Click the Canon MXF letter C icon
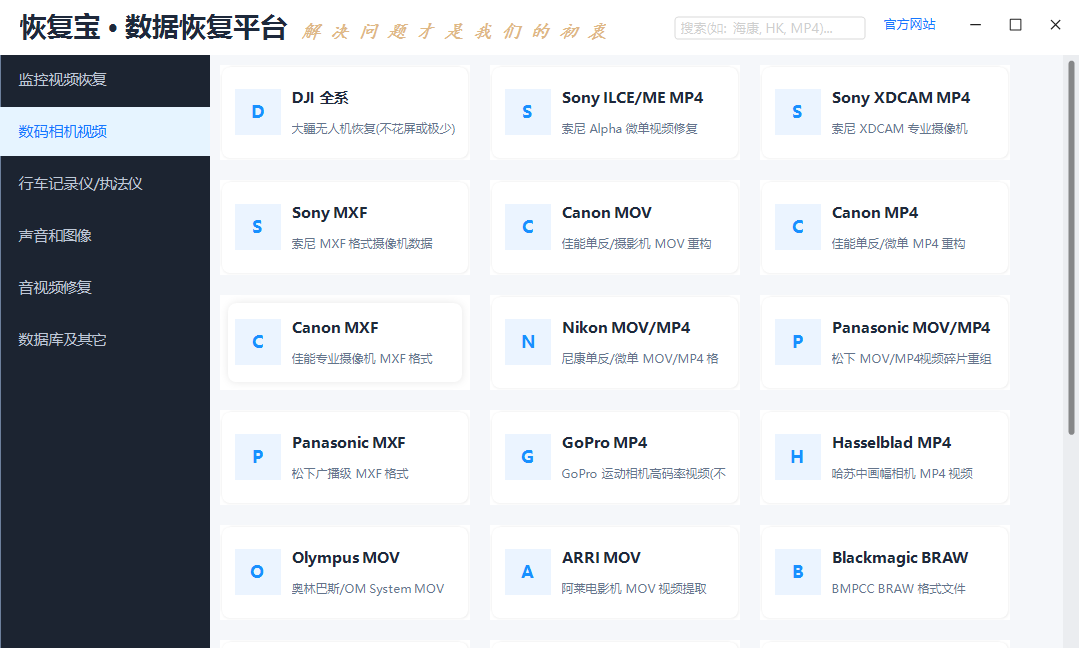Screen dimensions: 1080x648 [258, 342]
